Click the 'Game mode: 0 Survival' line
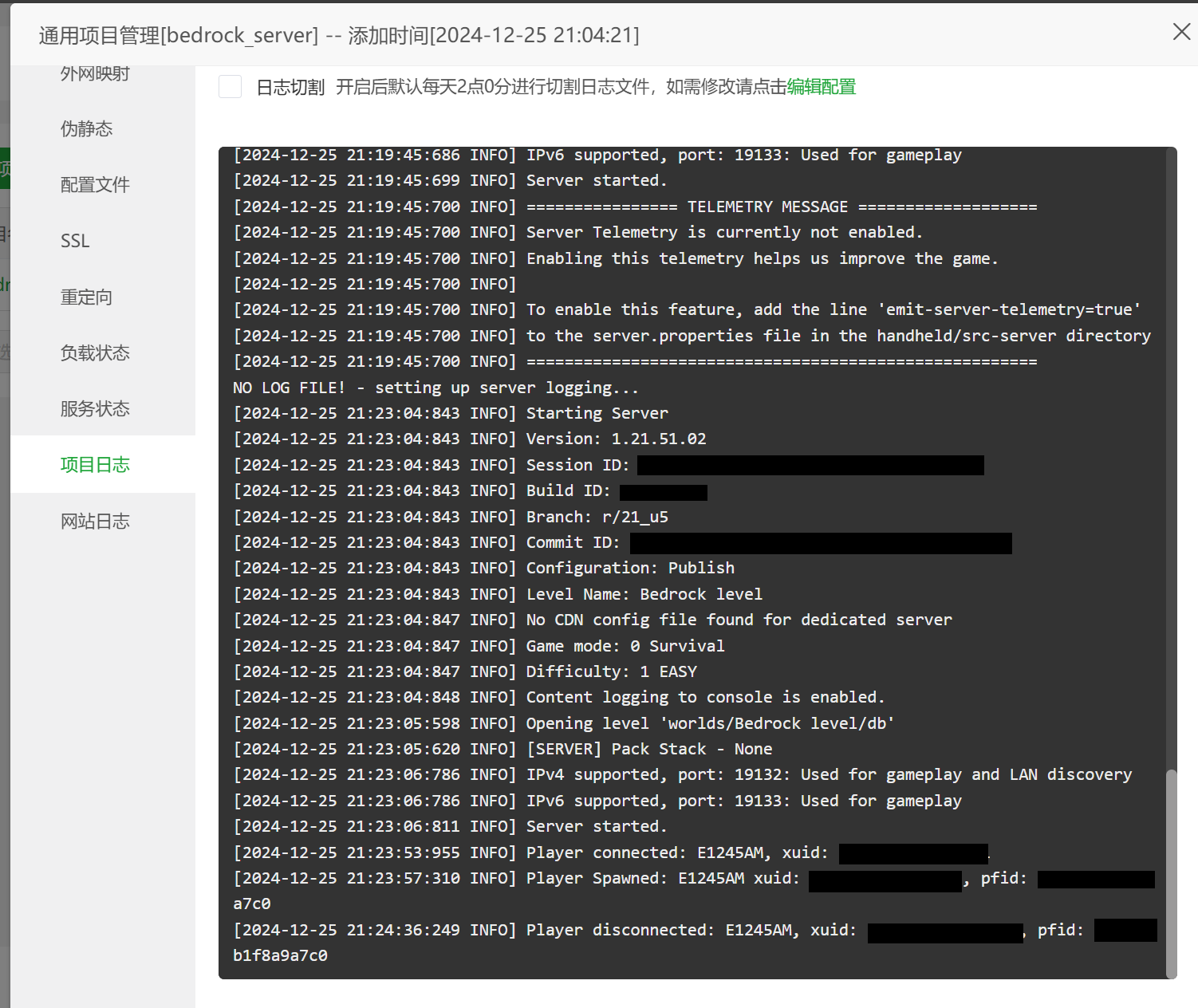The height and width of the screenshot is (1008, 1198). pos(479,646)
